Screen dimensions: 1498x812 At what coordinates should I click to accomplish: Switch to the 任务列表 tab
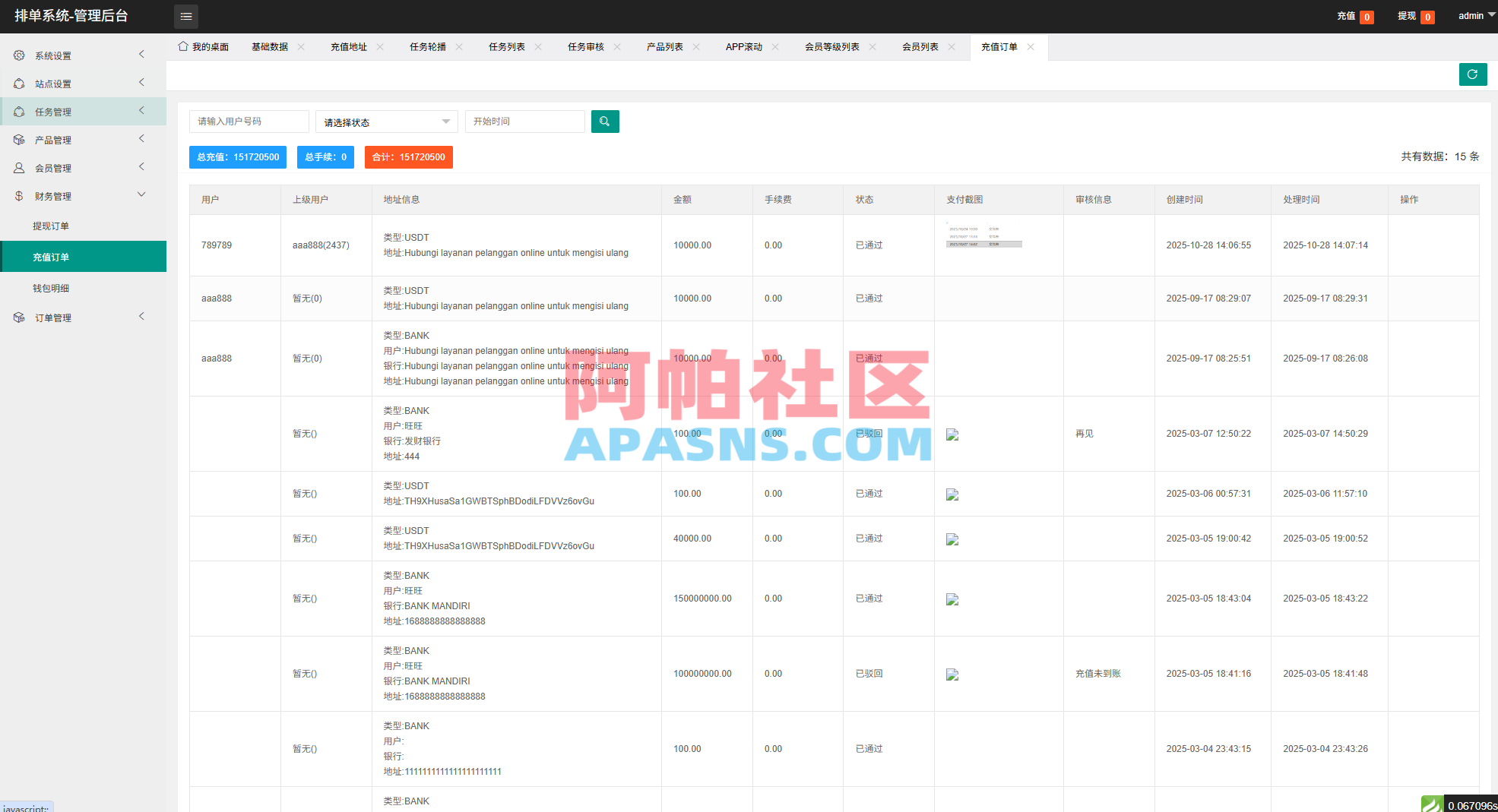coord(506,46)
